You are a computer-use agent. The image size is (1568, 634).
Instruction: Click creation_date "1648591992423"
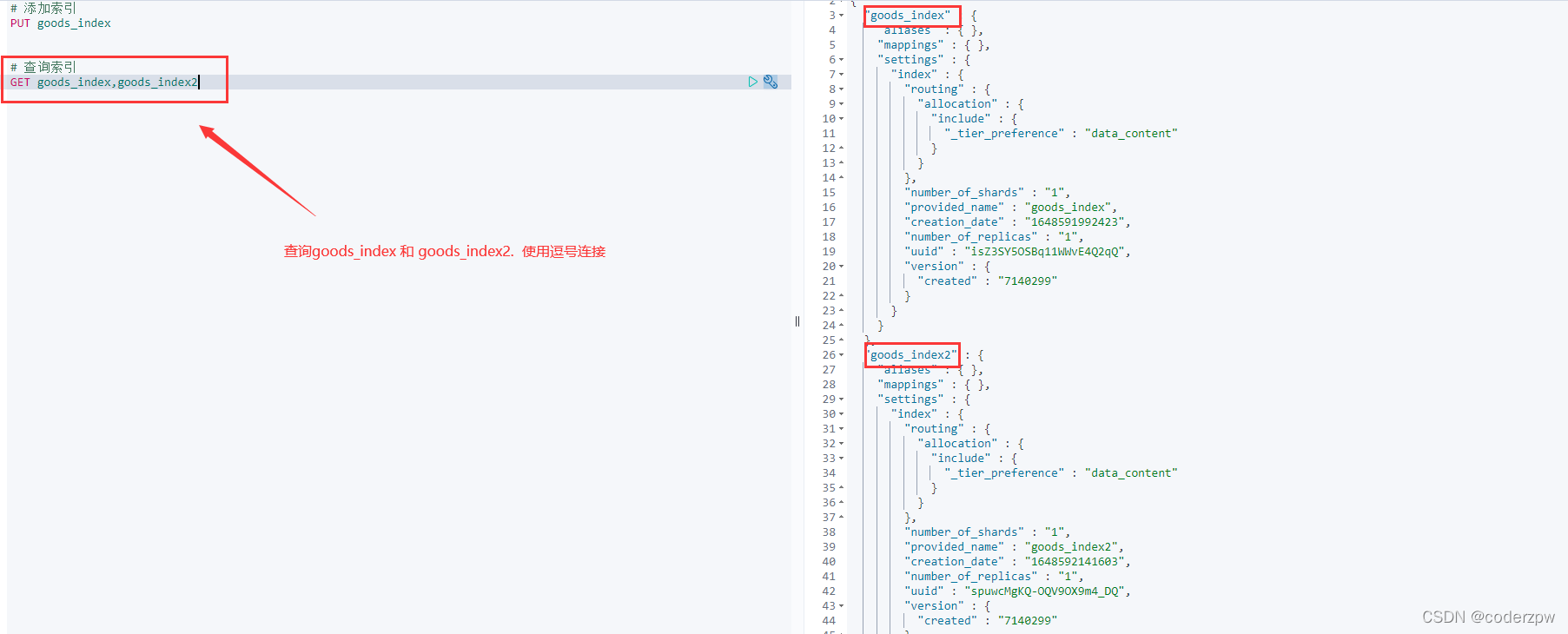1075,222
